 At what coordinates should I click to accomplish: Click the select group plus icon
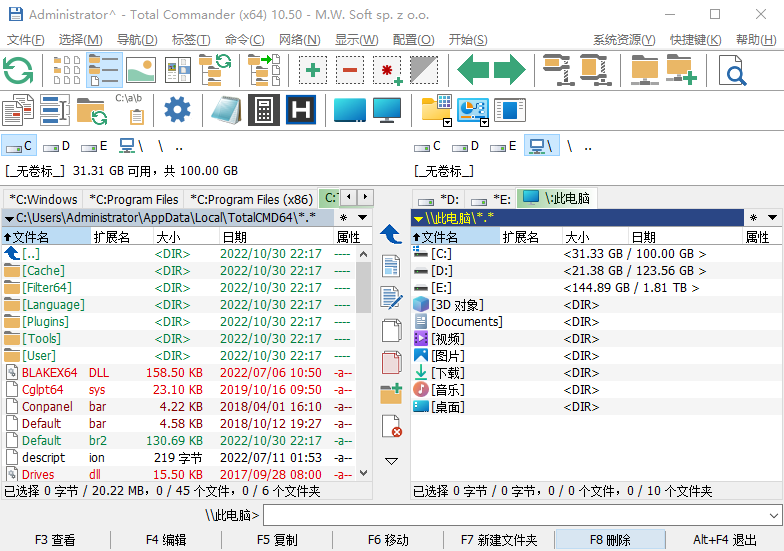click(x=313, y=70)
